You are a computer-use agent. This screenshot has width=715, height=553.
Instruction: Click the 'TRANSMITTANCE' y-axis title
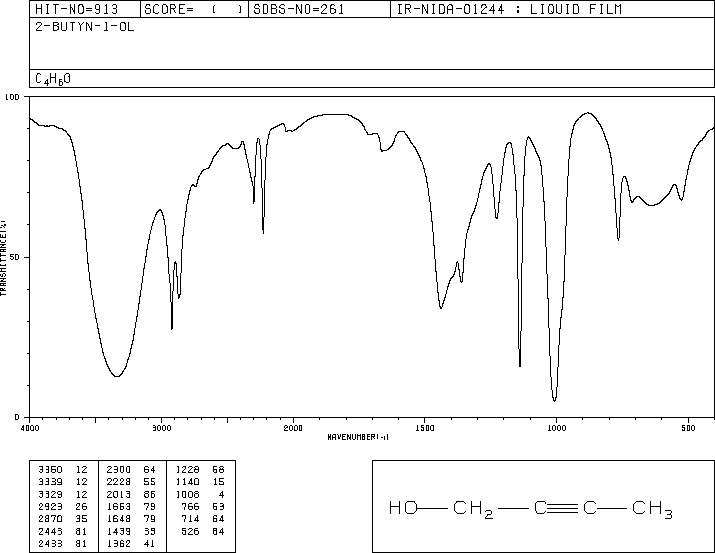click(3, 258)
